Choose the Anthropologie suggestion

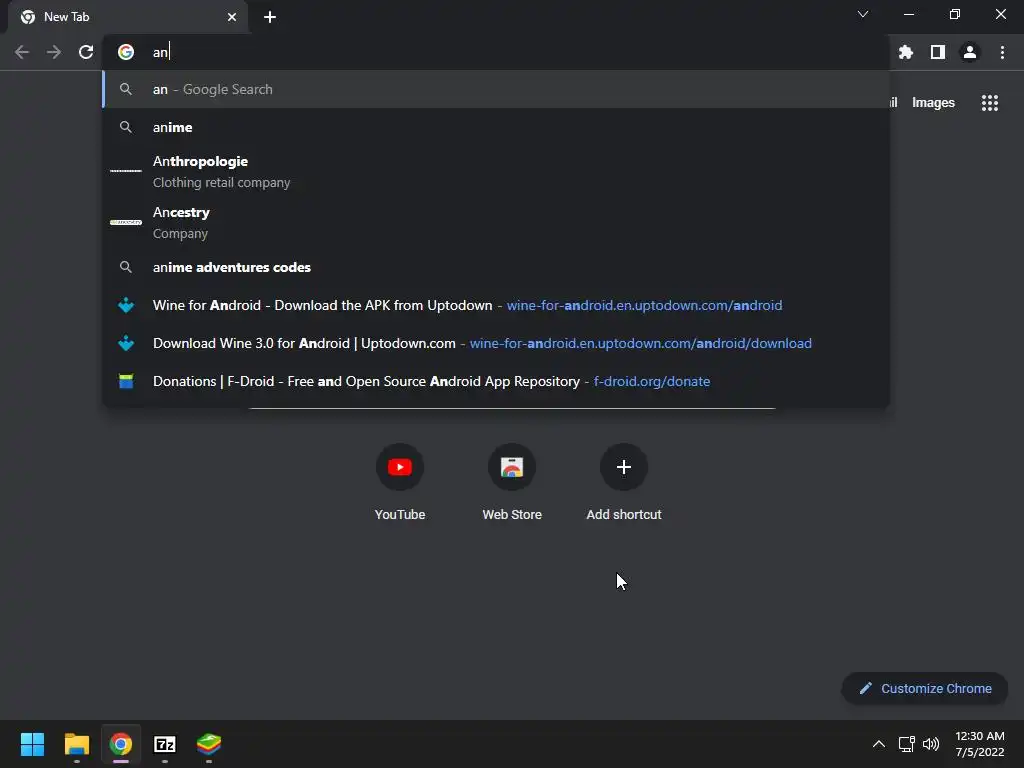click(496, 171)
